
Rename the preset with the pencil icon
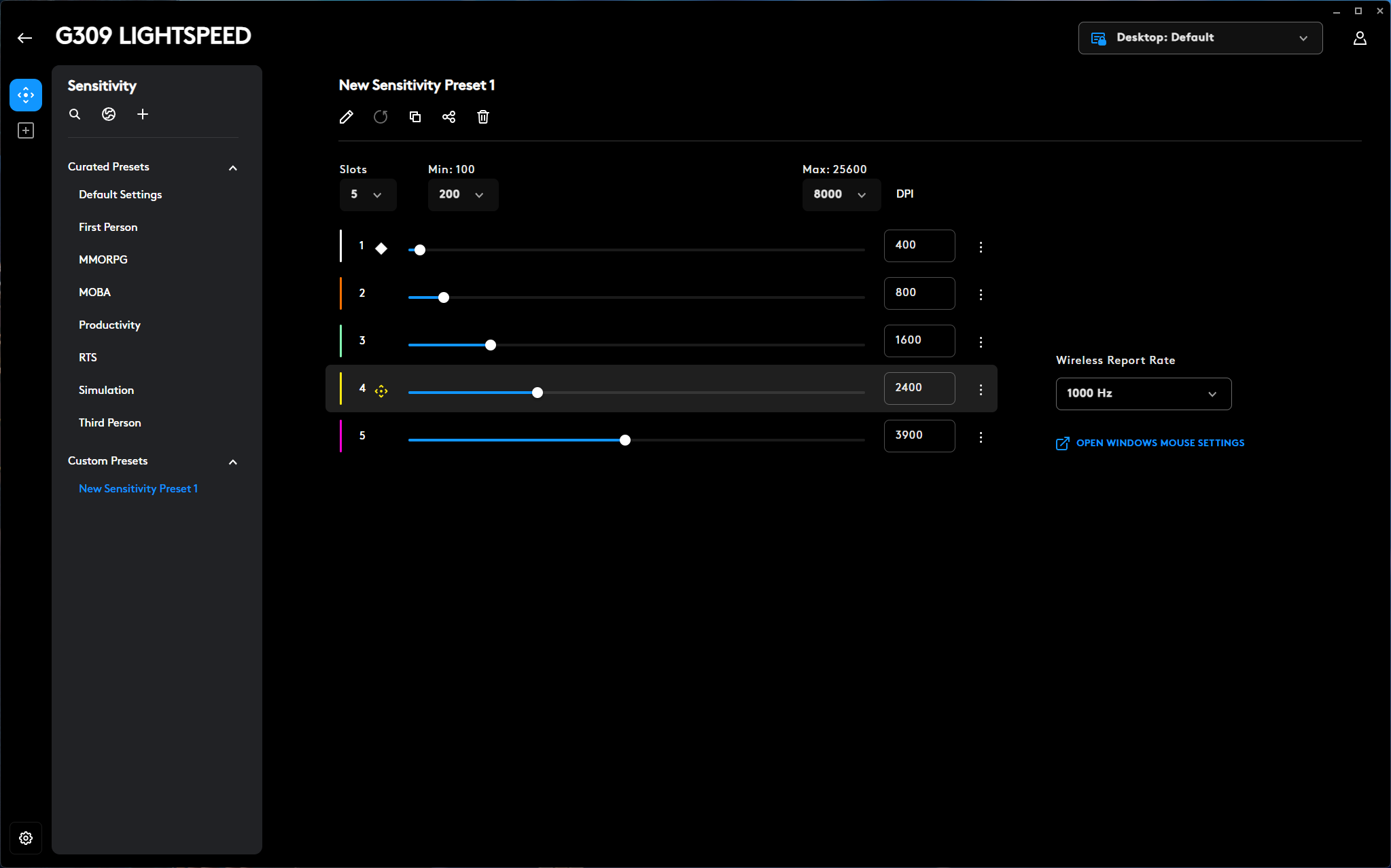coord(347,117)
